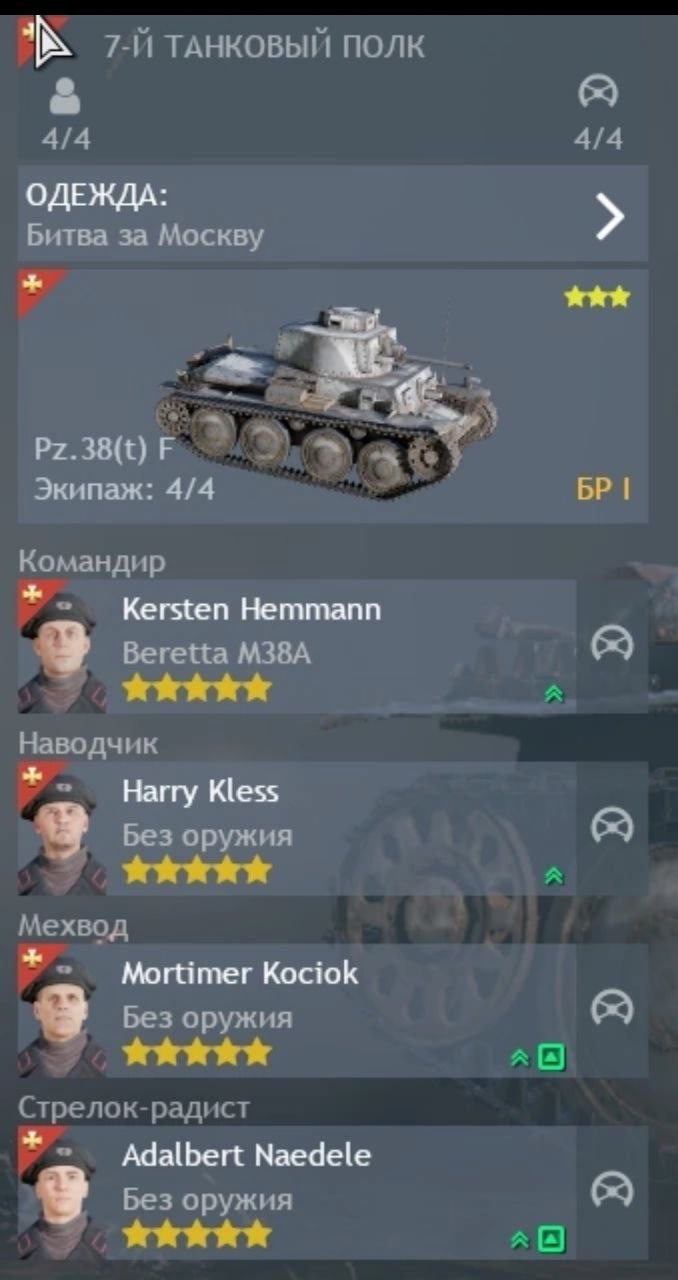Expand the Одежда arrow chevron

610,216
